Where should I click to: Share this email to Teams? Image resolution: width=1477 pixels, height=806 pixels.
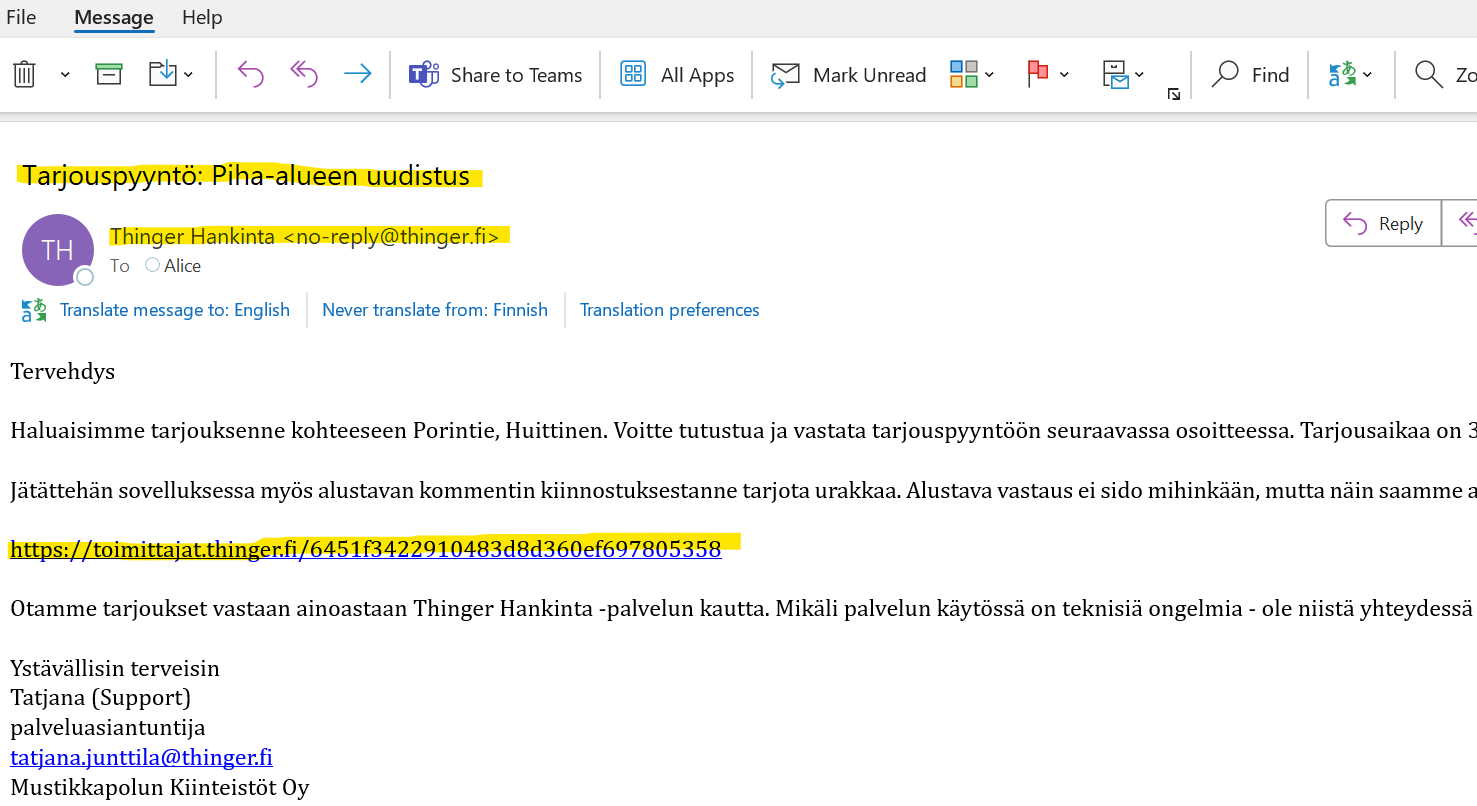(x=495, y=75)
